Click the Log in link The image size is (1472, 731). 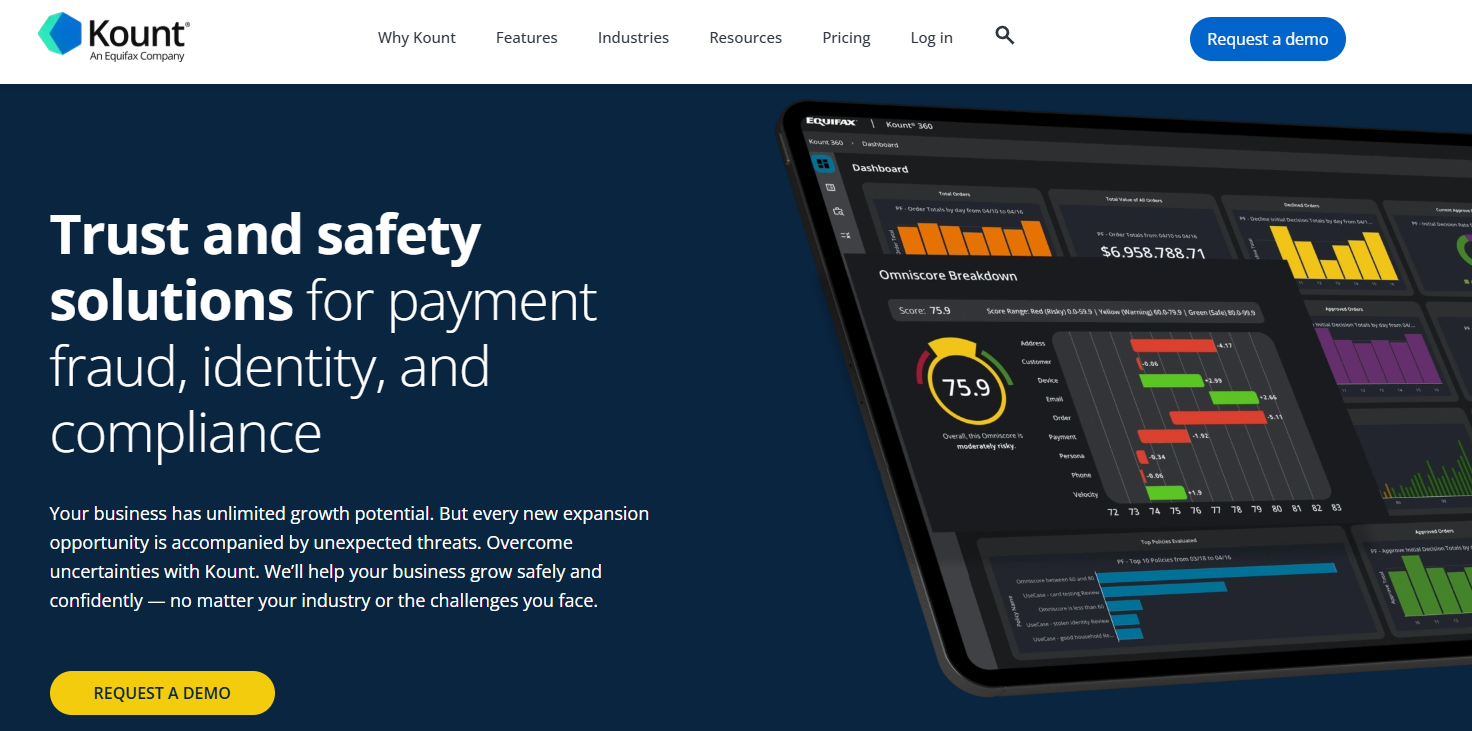click(931, 38)
